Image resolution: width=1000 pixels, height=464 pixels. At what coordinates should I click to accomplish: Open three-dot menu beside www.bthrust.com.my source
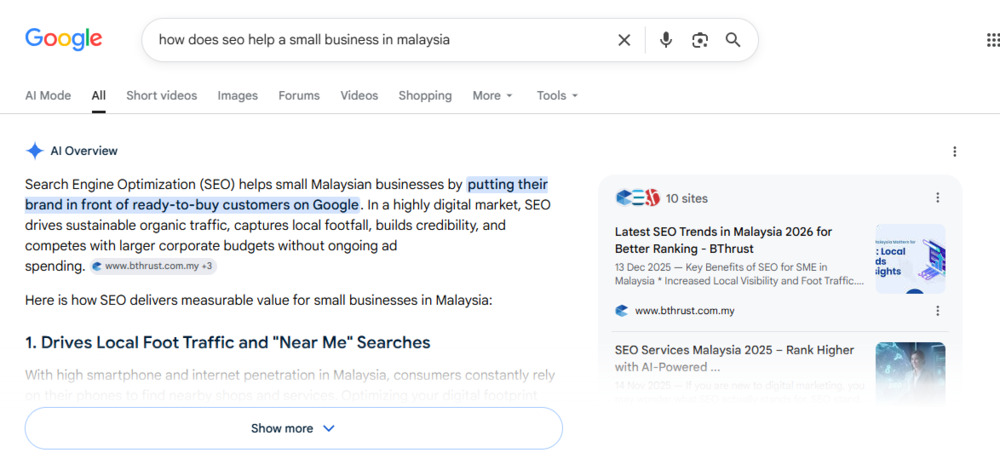pyautogui.click(x=938, y=310)
